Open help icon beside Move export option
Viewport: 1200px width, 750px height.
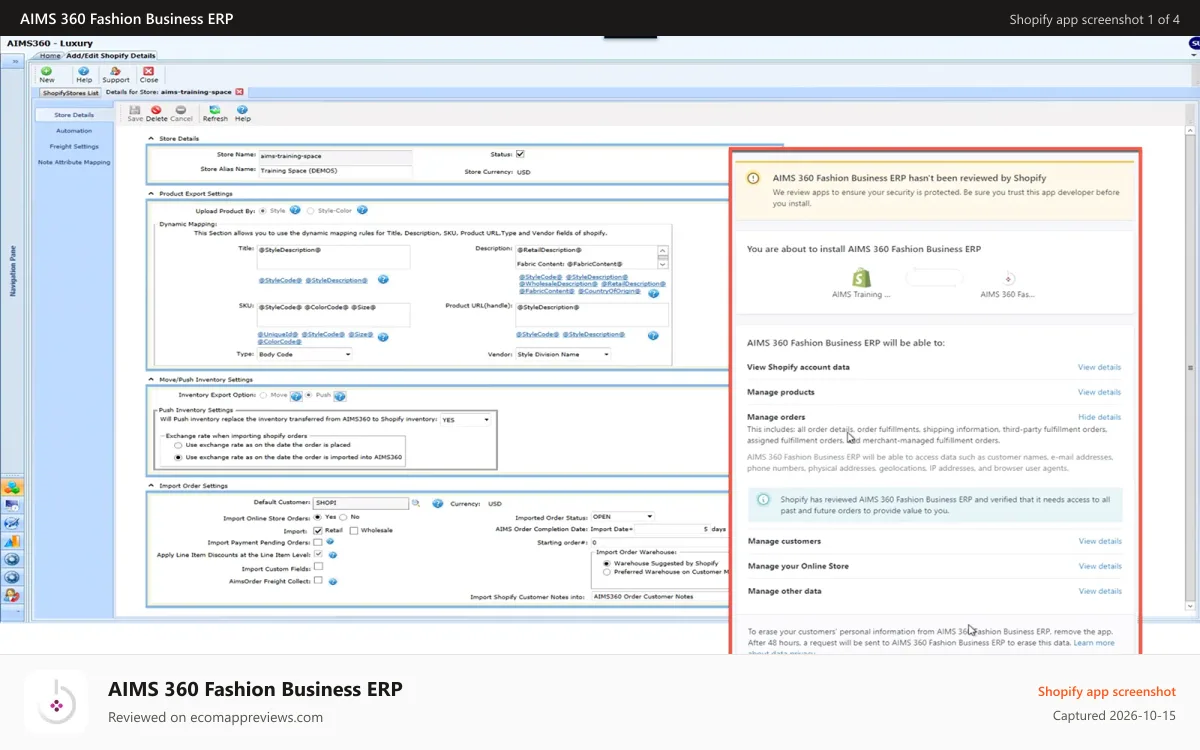point(297,396)
